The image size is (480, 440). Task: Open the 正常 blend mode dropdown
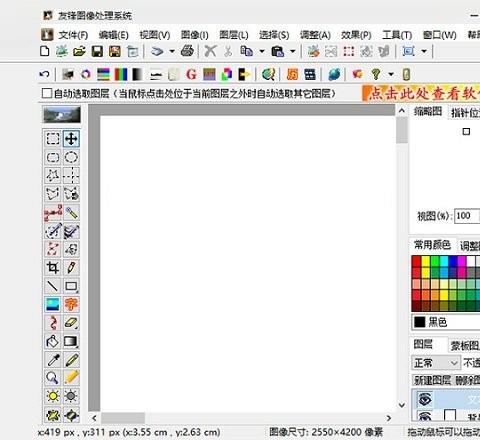[x=436, y=362]
